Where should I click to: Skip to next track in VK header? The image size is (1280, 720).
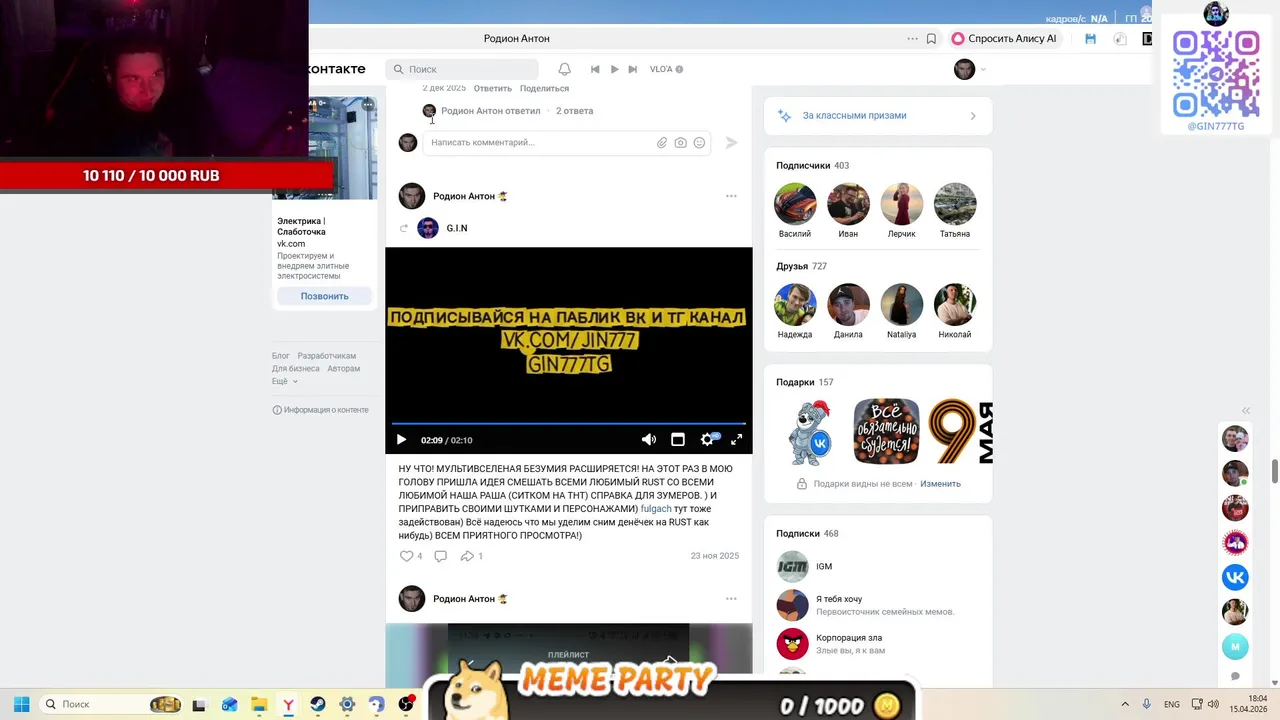pyautogui.click(x=632, y=69)
